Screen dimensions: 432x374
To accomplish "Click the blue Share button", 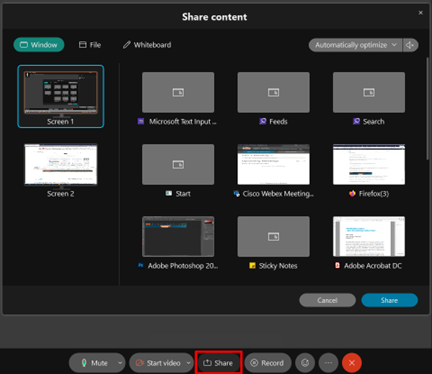I will (389, 300).
